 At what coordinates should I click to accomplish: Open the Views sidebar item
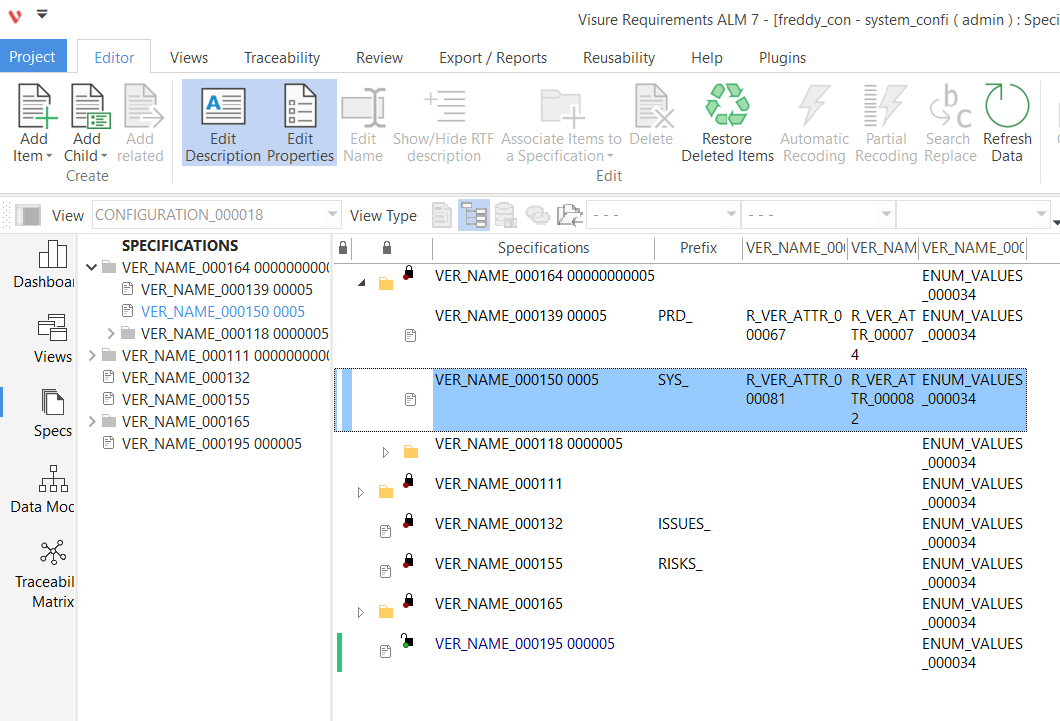52,339
